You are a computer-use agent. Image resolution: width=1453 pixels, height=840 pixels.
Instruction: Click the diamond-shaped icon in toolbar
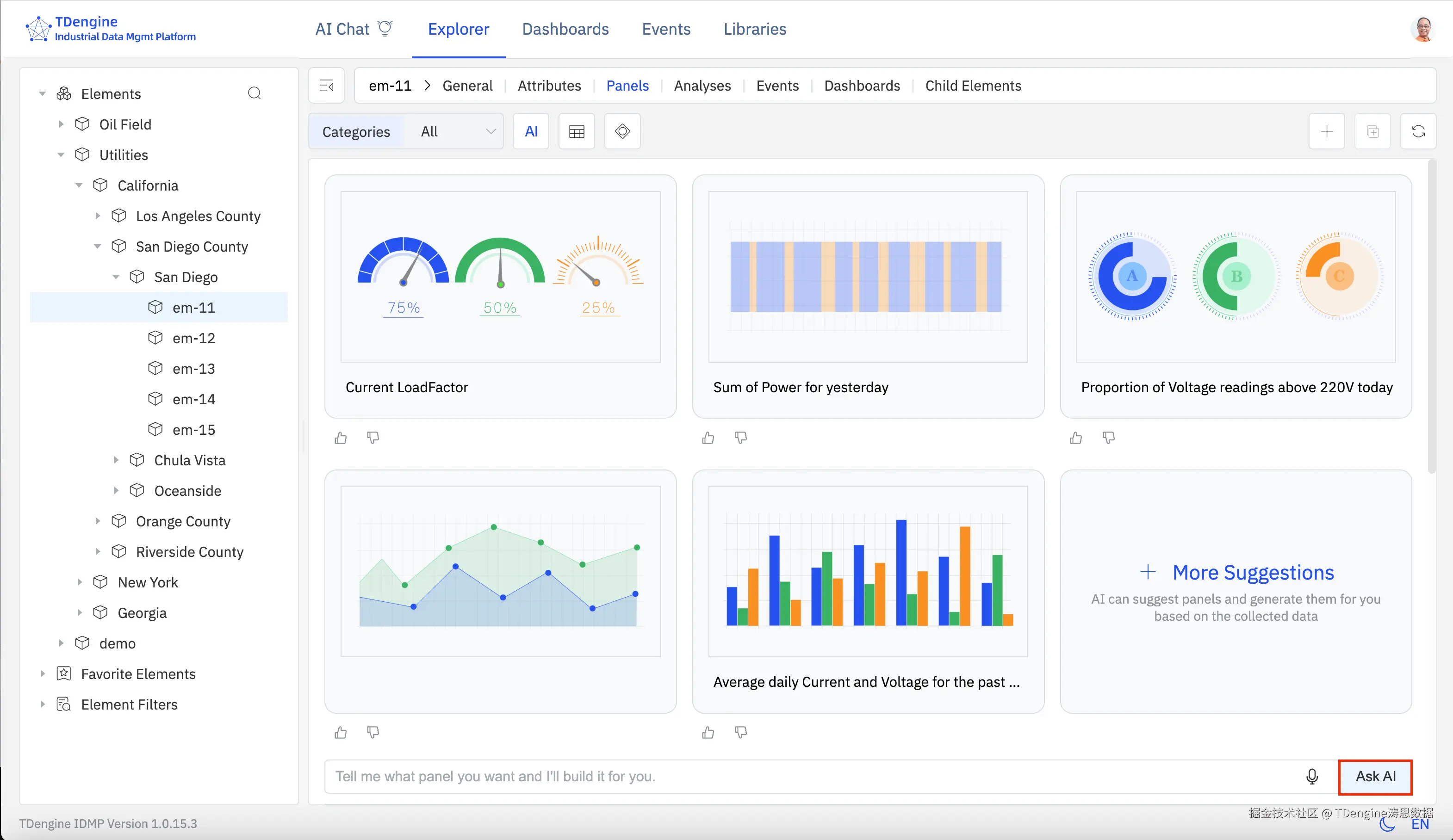click(x=622, y=131)
